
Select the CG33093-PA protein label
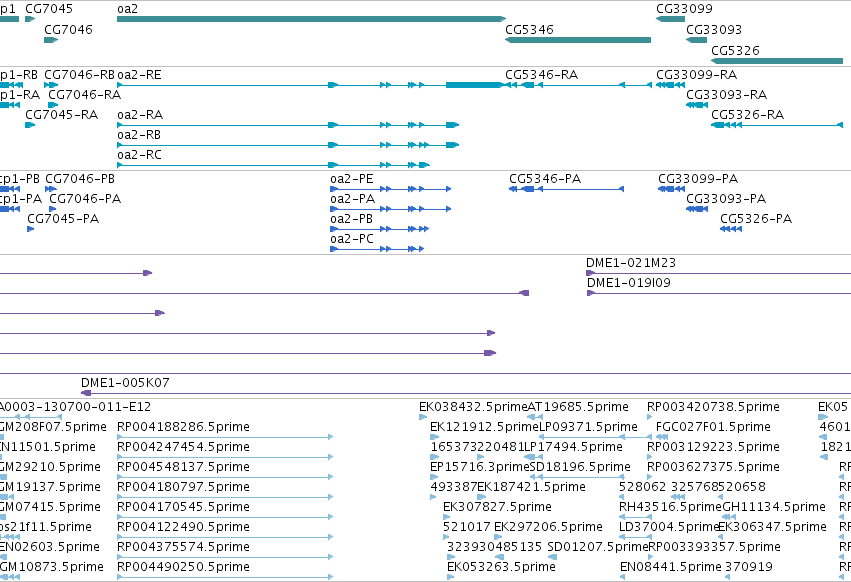(726, 199)
